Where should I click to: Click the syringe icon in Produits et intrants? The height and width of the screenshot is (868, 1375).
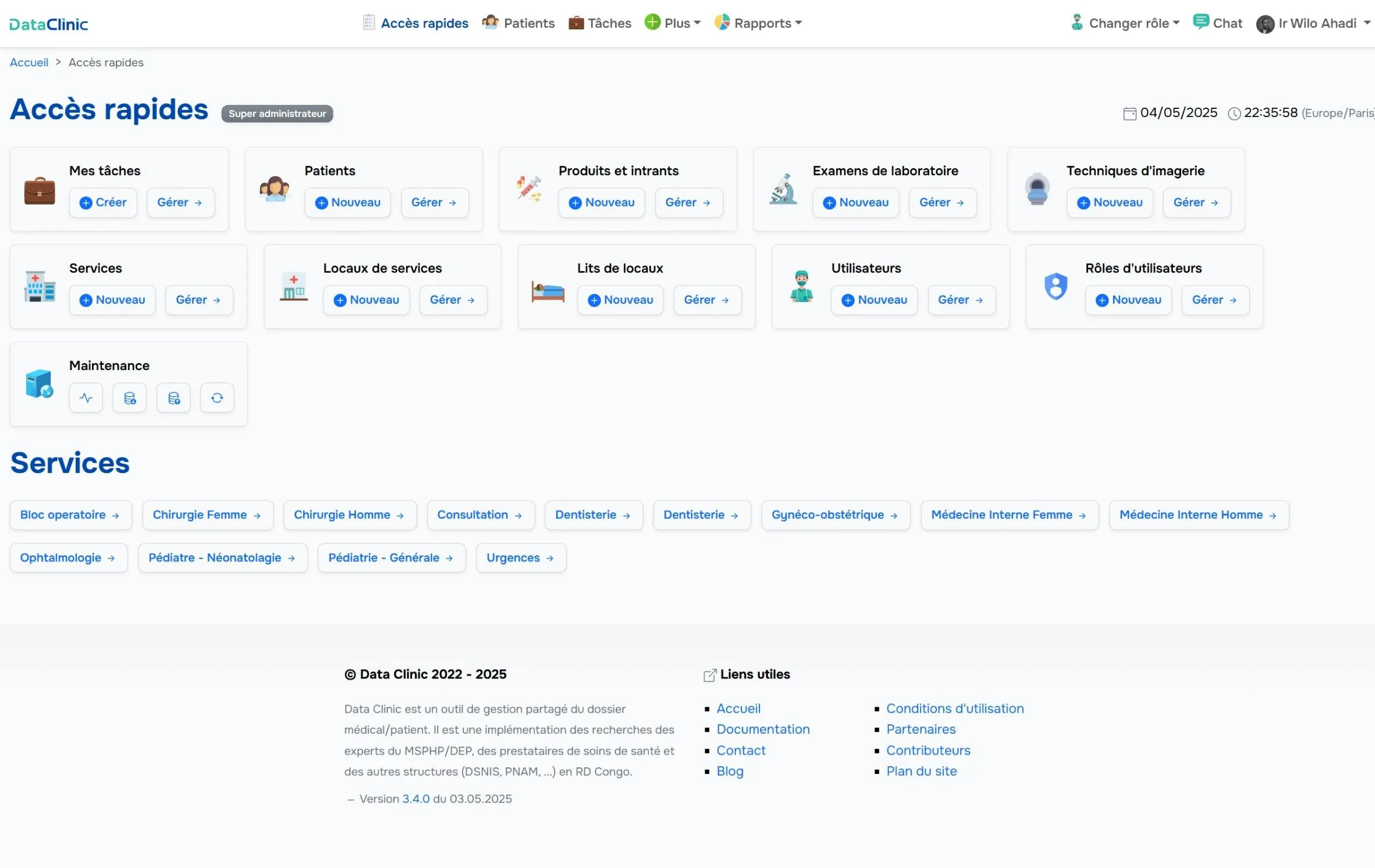tap(529, 188)
